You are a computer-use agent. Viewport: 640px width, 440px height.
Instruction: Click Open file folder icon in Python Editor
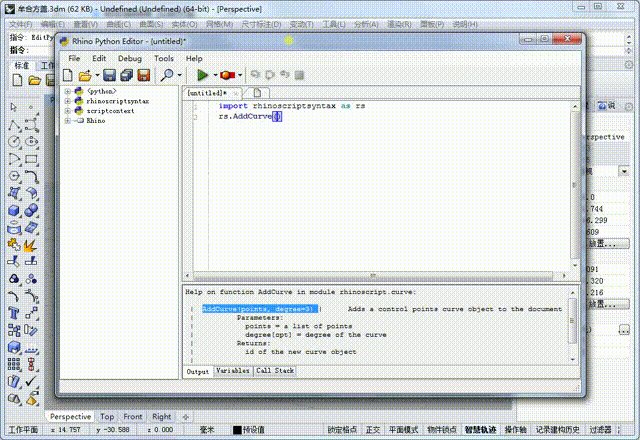85,75
